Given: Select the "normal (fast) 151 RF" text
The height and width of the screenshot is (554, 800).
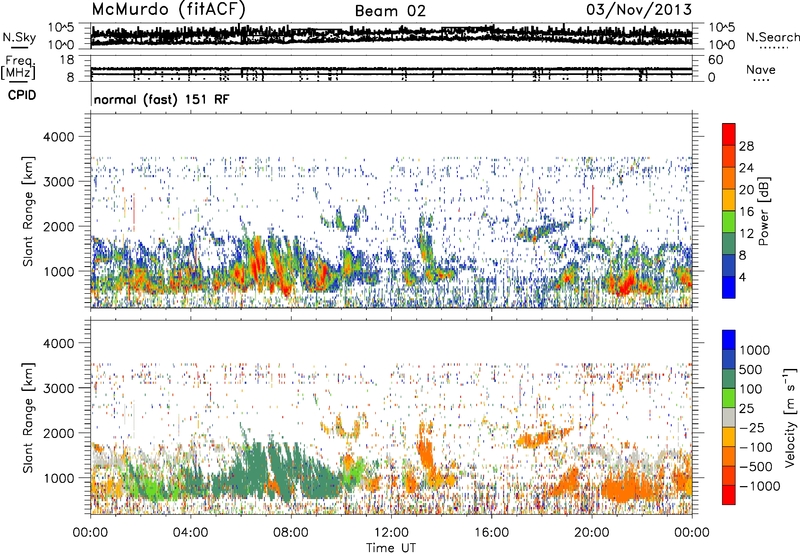Looking at the screenshot, I should coord(162,99).
